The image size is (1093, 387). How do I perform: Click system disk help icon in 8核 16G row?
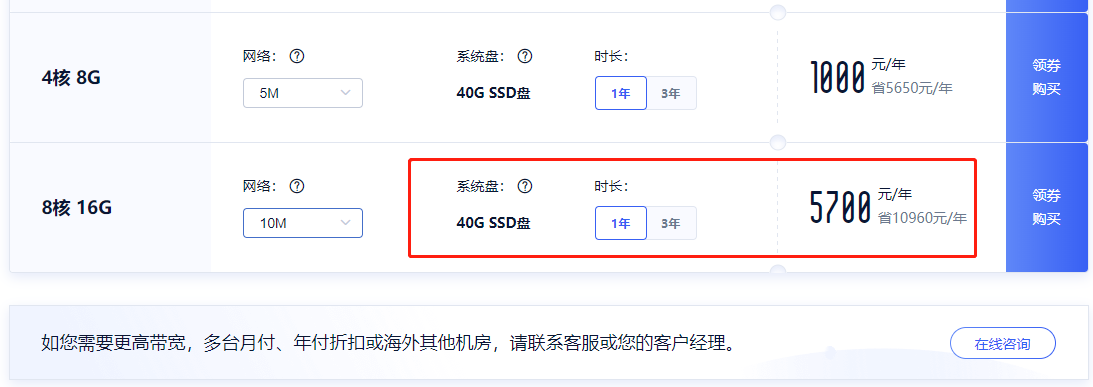(x=525, y=186)
